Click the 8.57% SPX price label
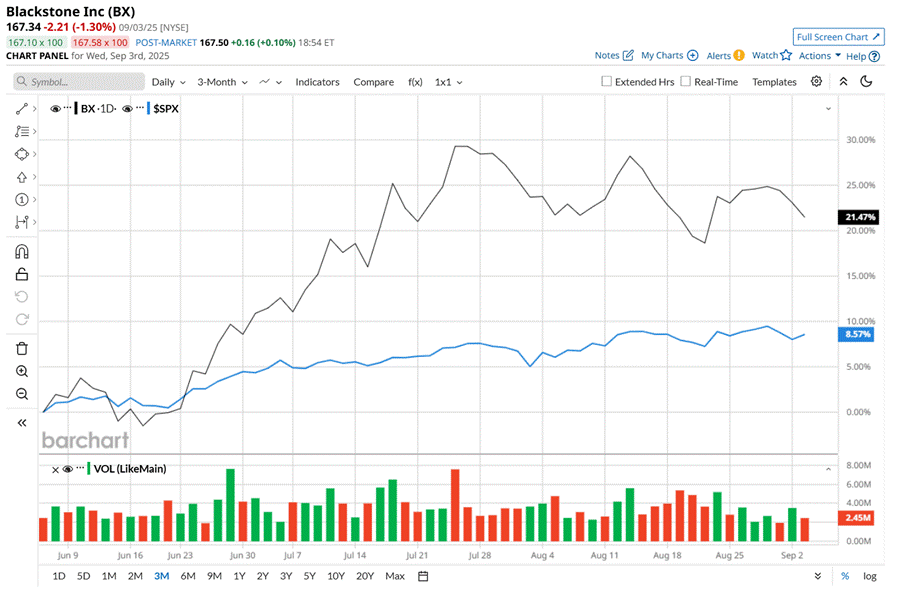 click(856, 334)
